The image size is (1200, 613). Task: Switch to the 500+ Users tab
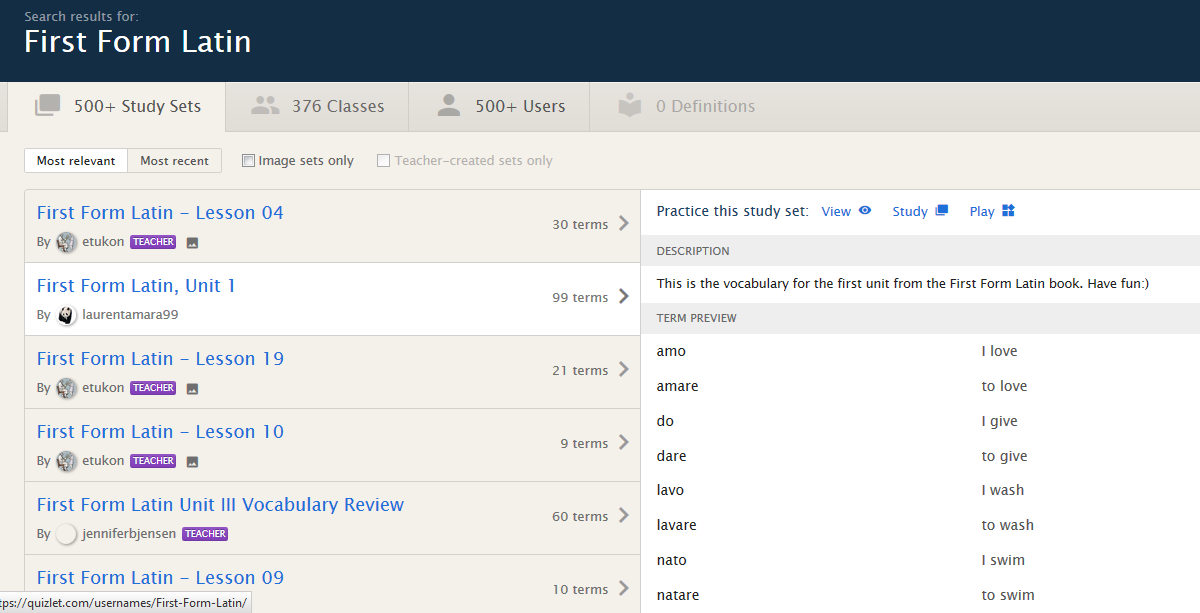[499, 106]
